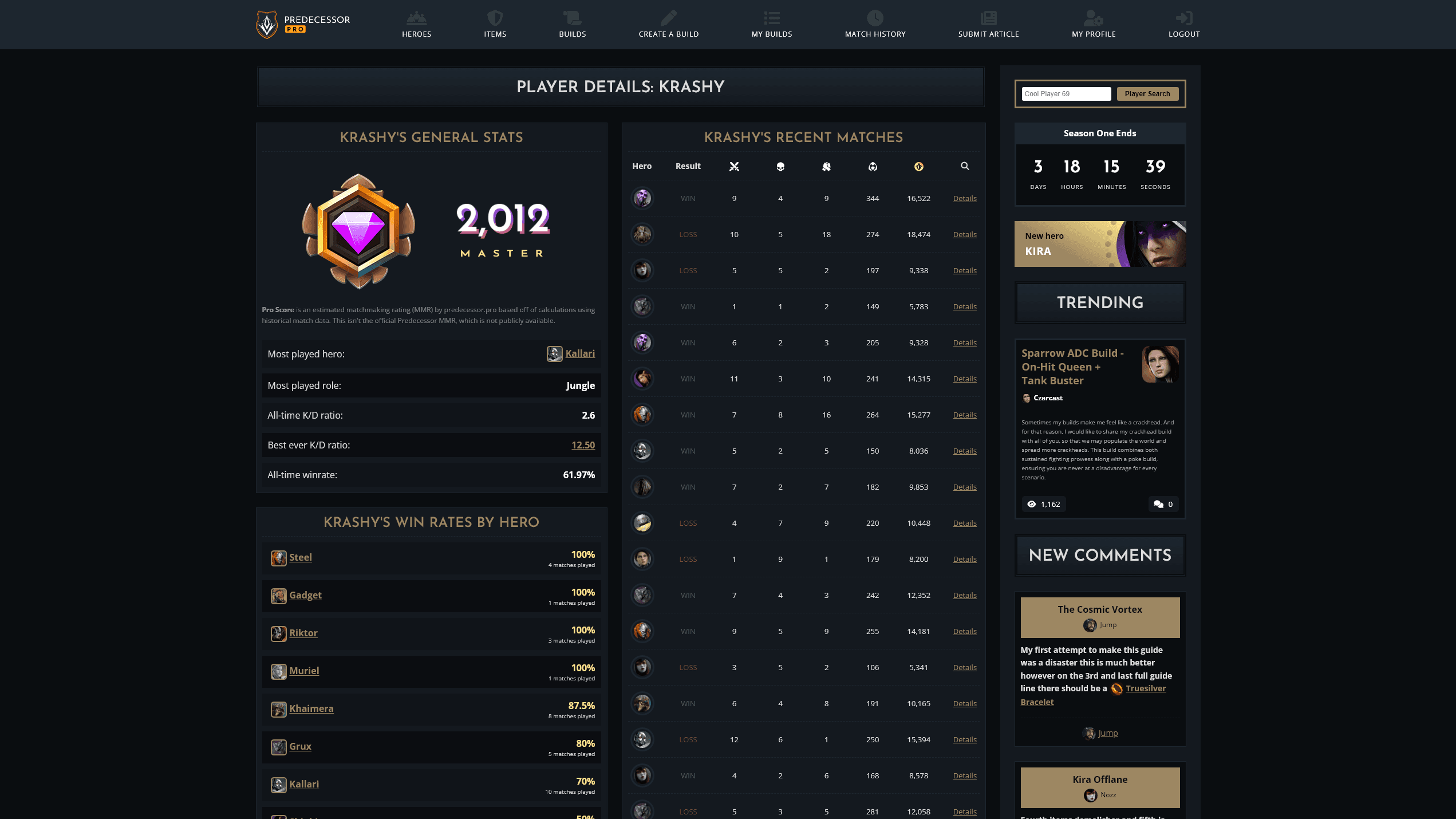Open the Items shield icon
This screenshot has height=819, width=1456.
click(x=495, y=18)
